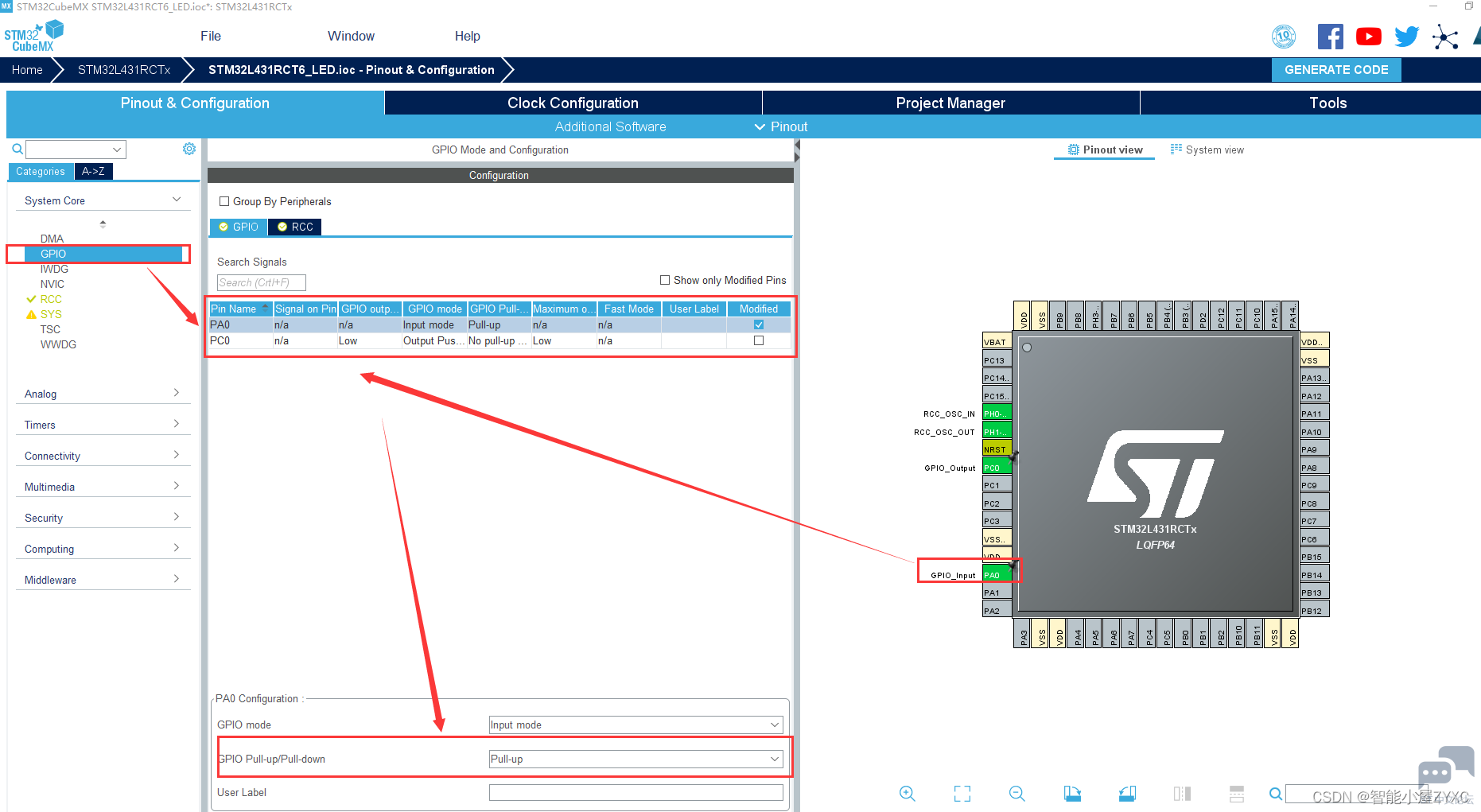1481x812 pixels.
Task: Click the VBAT pin on chip
Action: (x=997, y=342)
